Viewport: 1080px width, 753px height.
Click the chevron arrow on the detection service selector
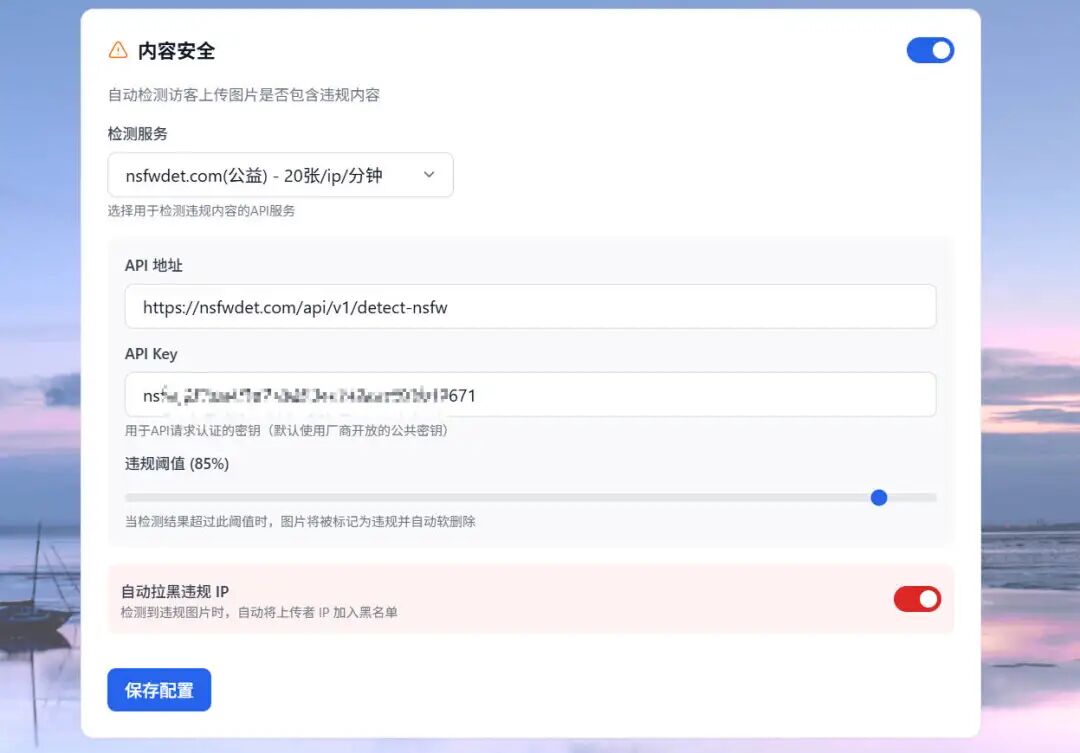[429, 174]
